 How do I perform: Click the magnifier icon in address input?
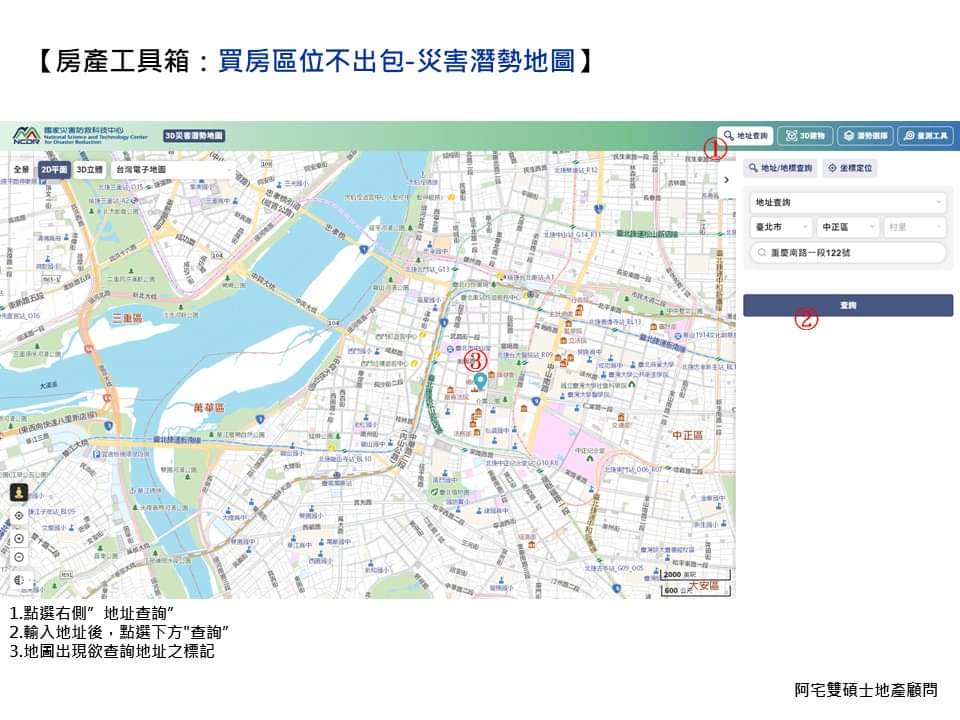point(762,252)
